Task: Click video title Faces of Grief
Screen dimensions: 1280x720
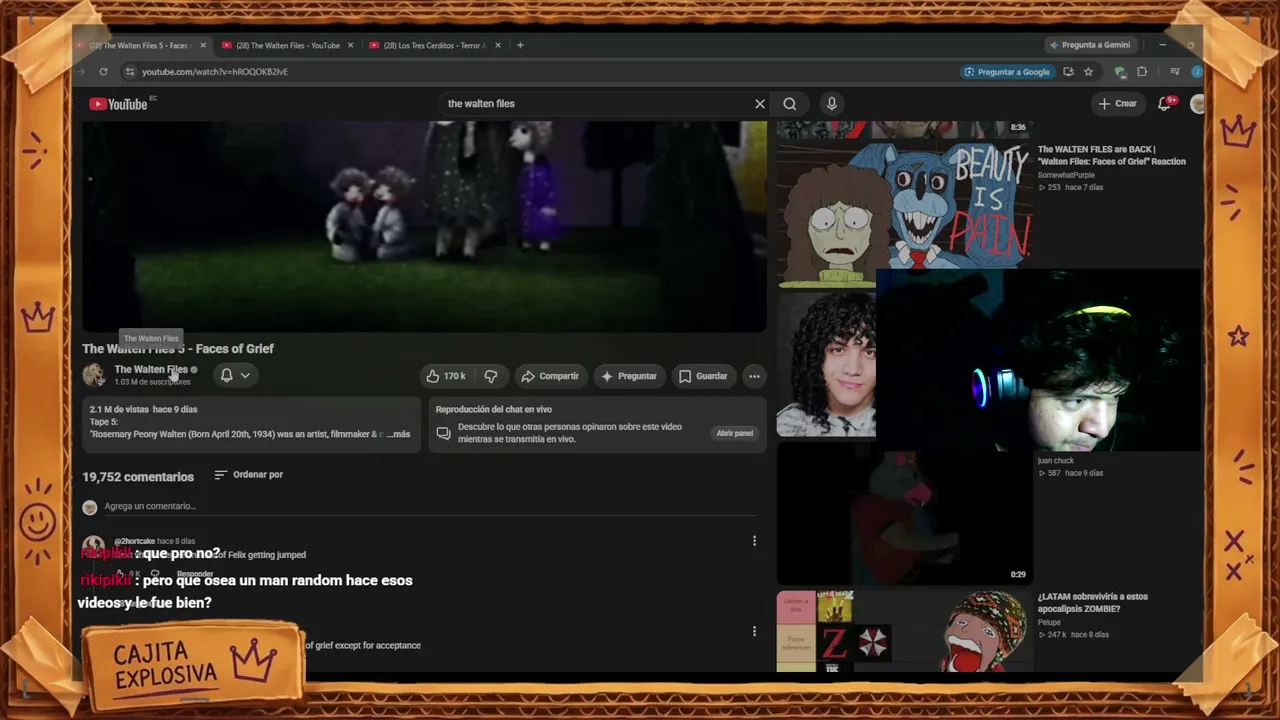Action: (178, 349)
